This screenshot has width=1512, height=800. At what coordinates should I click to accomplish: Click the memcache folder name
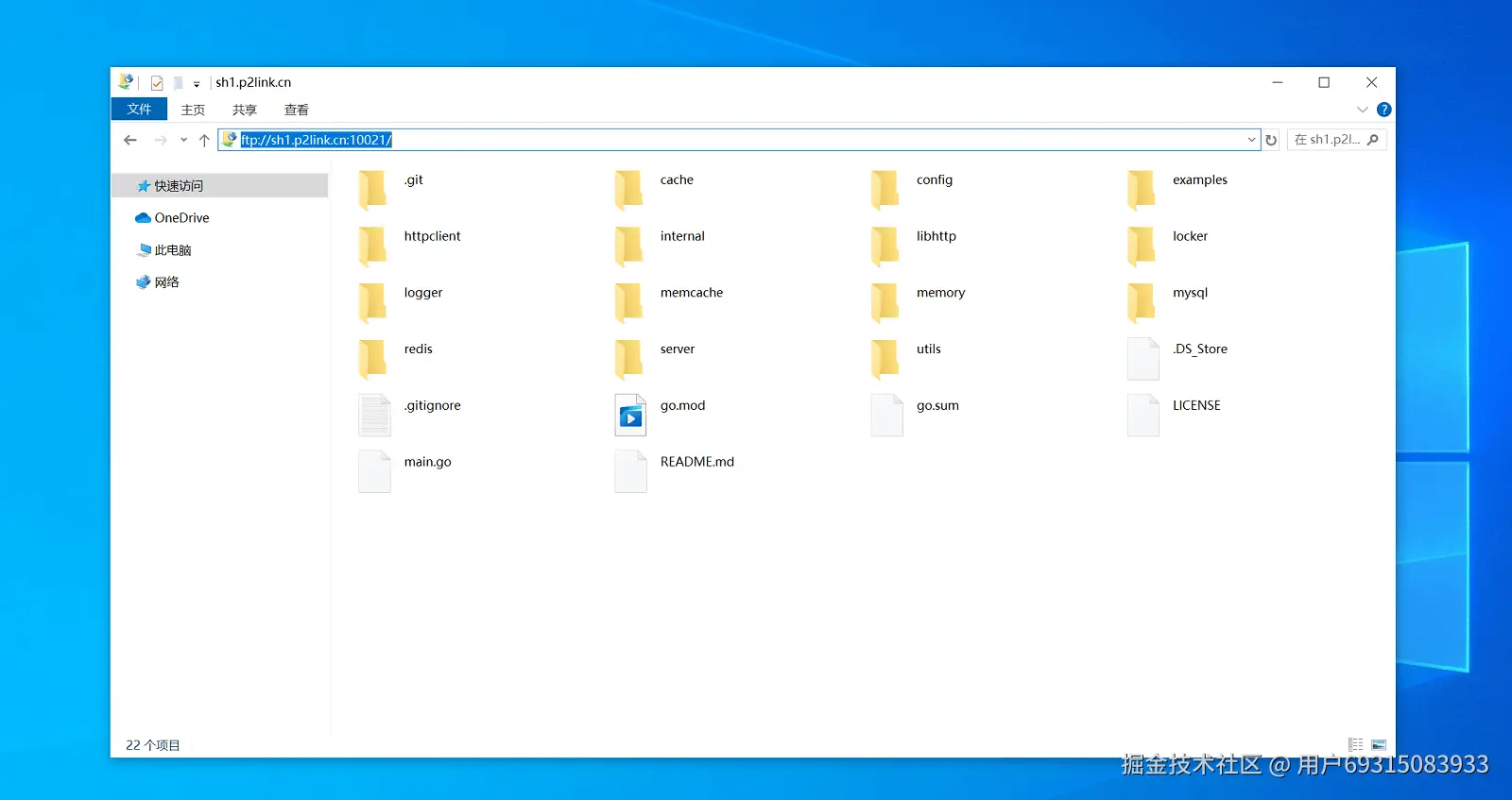click(692, 293)
